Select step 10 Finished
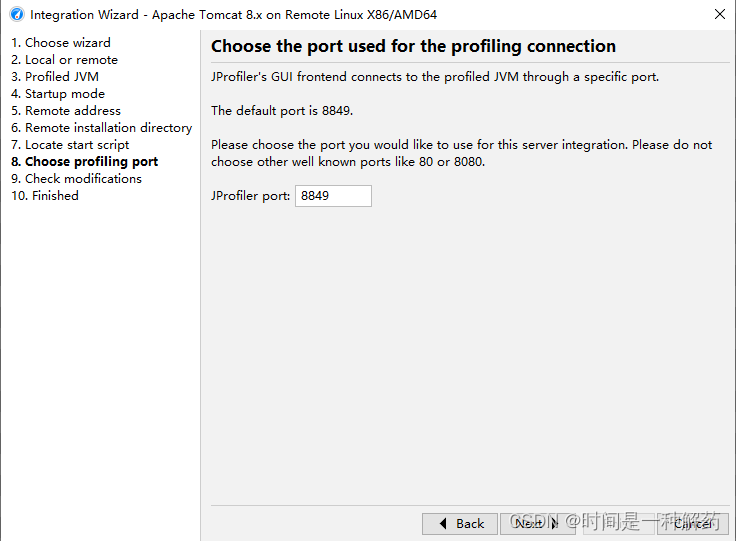This screenshot has width=736, height=541. click(45, 196)
